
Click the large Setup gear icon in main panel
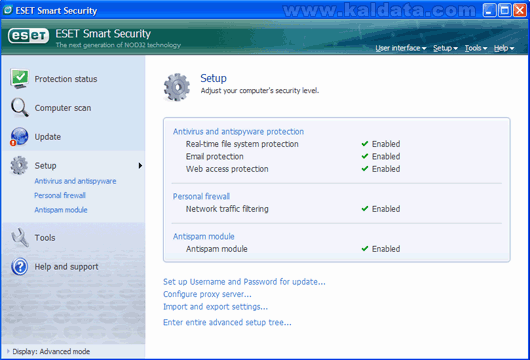177,87
